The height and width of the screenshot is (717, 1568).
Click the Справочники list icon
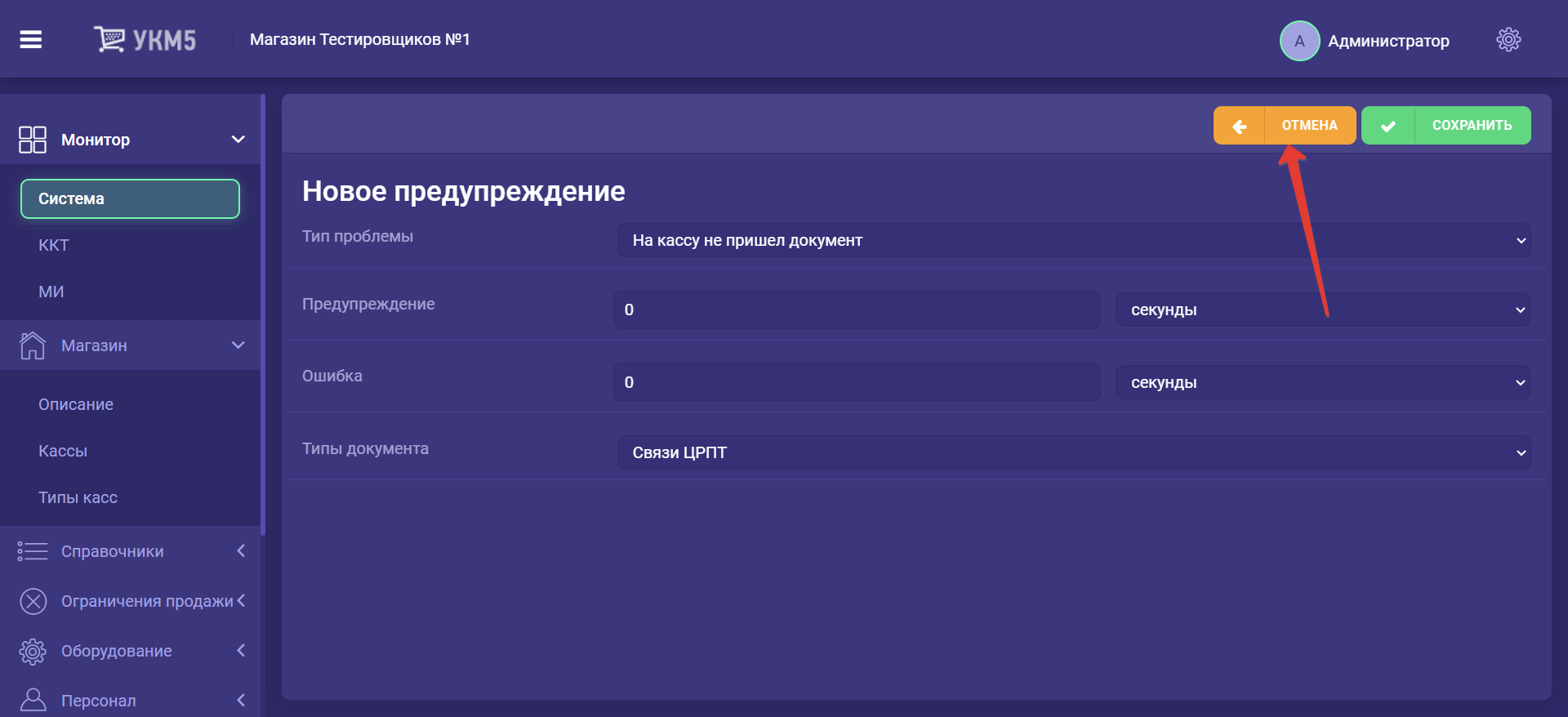pyautogui.click(x=33, y=551)
